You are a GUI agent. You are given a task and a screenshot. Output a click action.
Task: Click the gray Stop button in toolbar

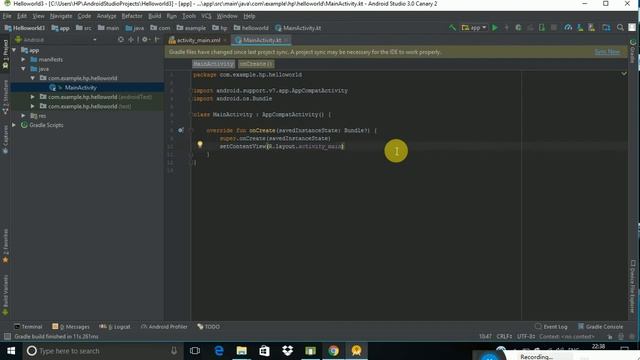pyautogui.click(x=553, y=28)
